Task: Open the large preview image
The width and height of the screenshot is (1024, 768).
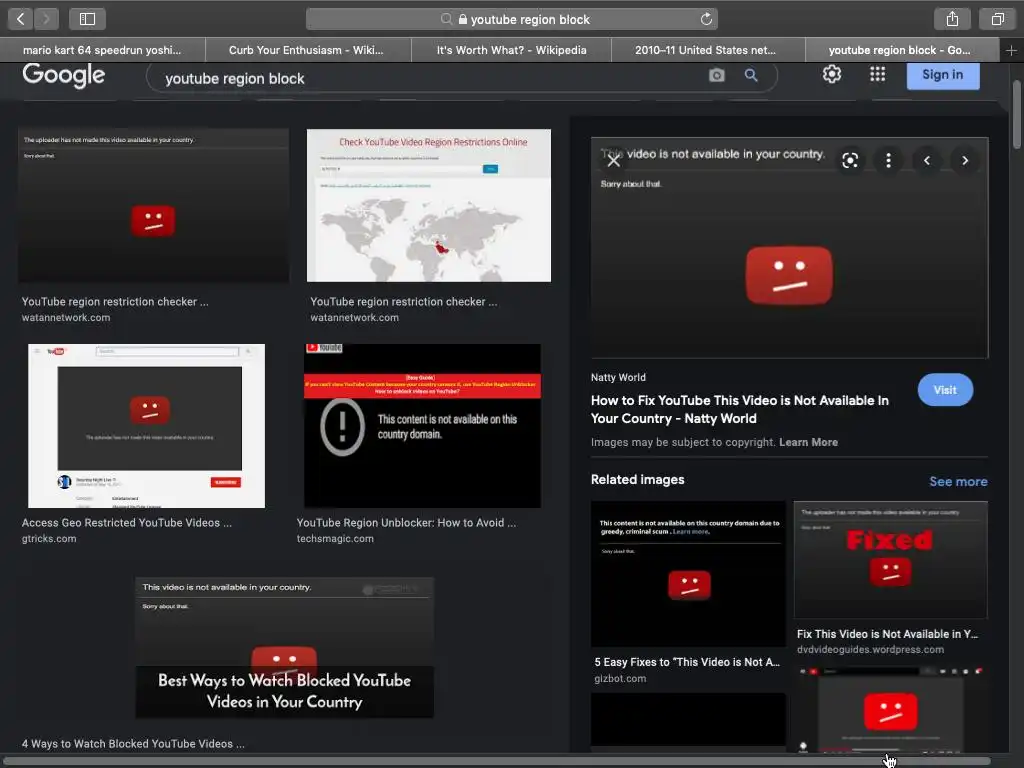Action: pyautogui.click(x=789, y=247)
